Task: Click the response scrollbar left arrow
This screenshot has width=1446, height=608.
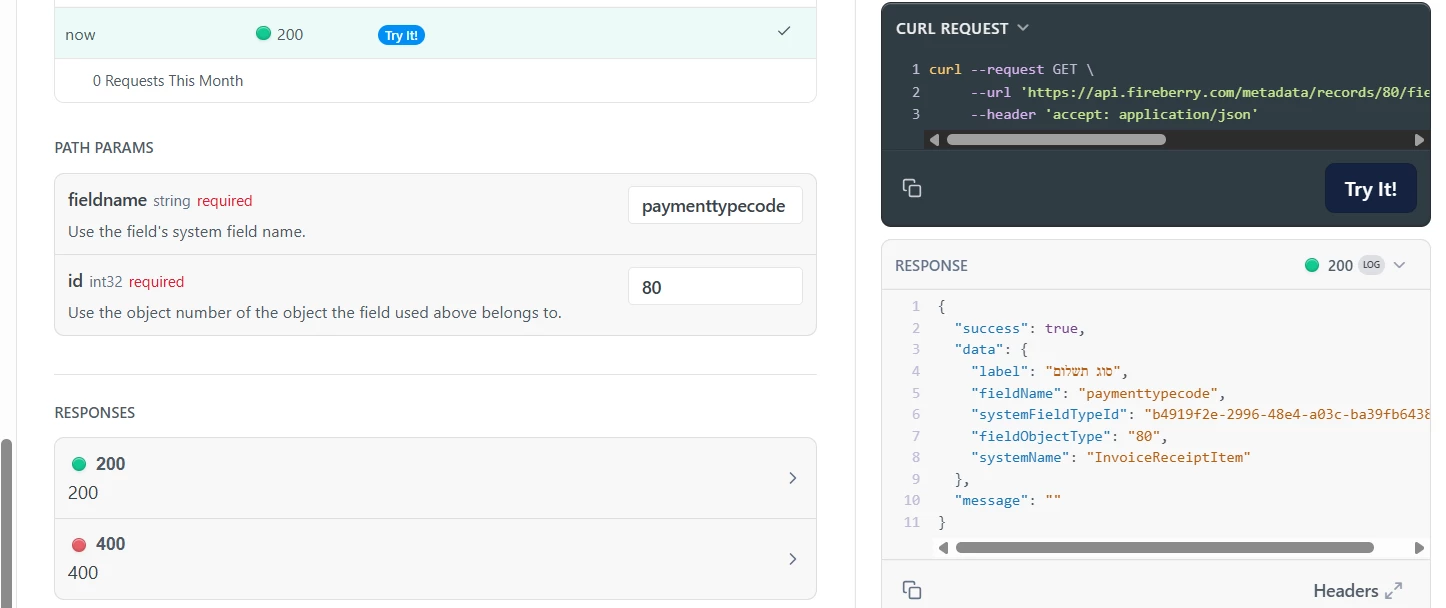Action: tap(944, 548)
